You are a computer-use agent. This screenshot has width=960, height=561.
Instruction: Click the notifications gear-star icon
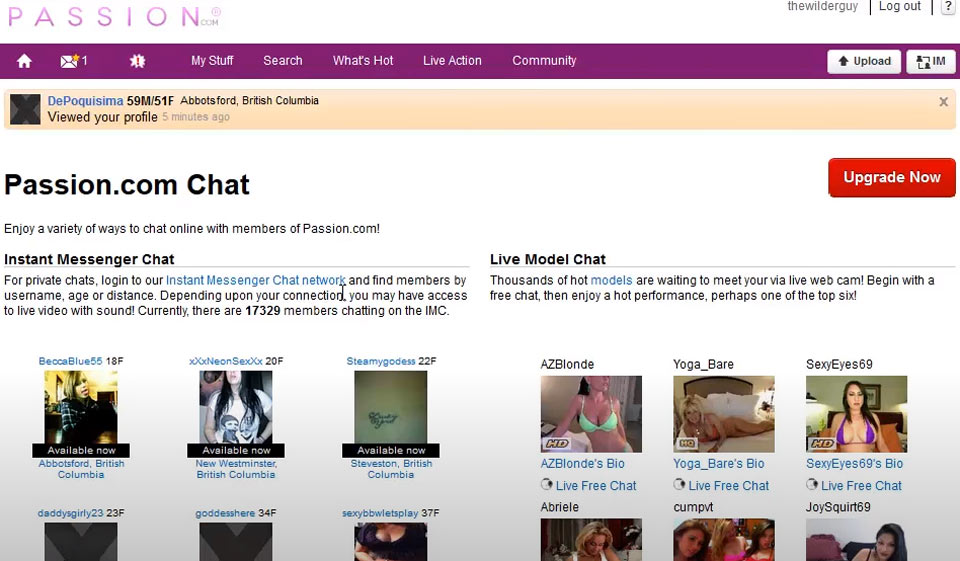click(x=138, y=61)
